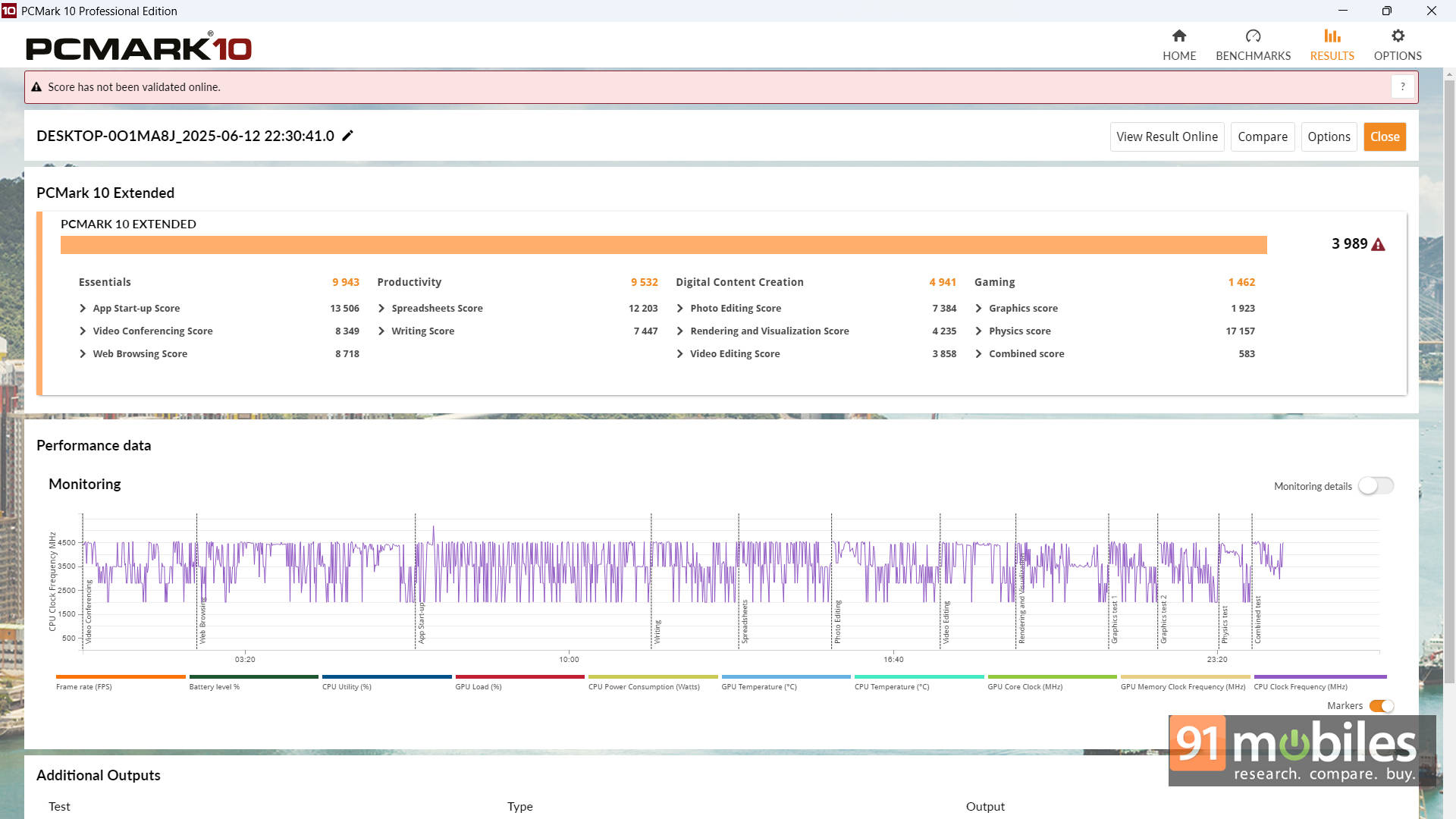Expand Photo Editing Score details
The image size is (1456, 819).
coord(680,309)
